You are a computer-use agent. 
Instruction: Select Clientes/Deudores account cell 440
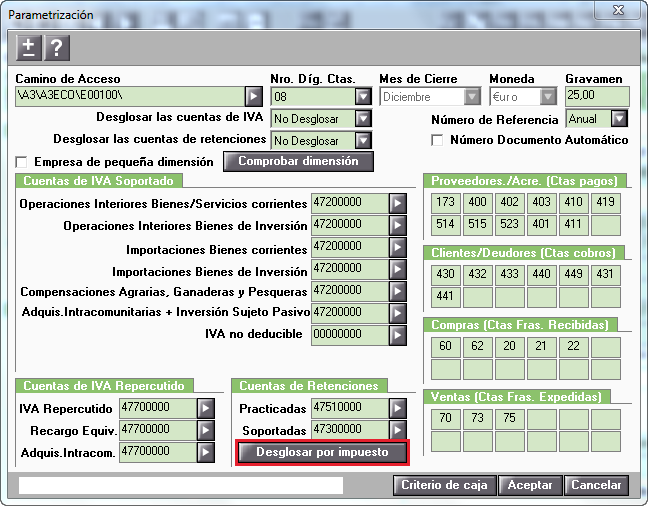542,275
